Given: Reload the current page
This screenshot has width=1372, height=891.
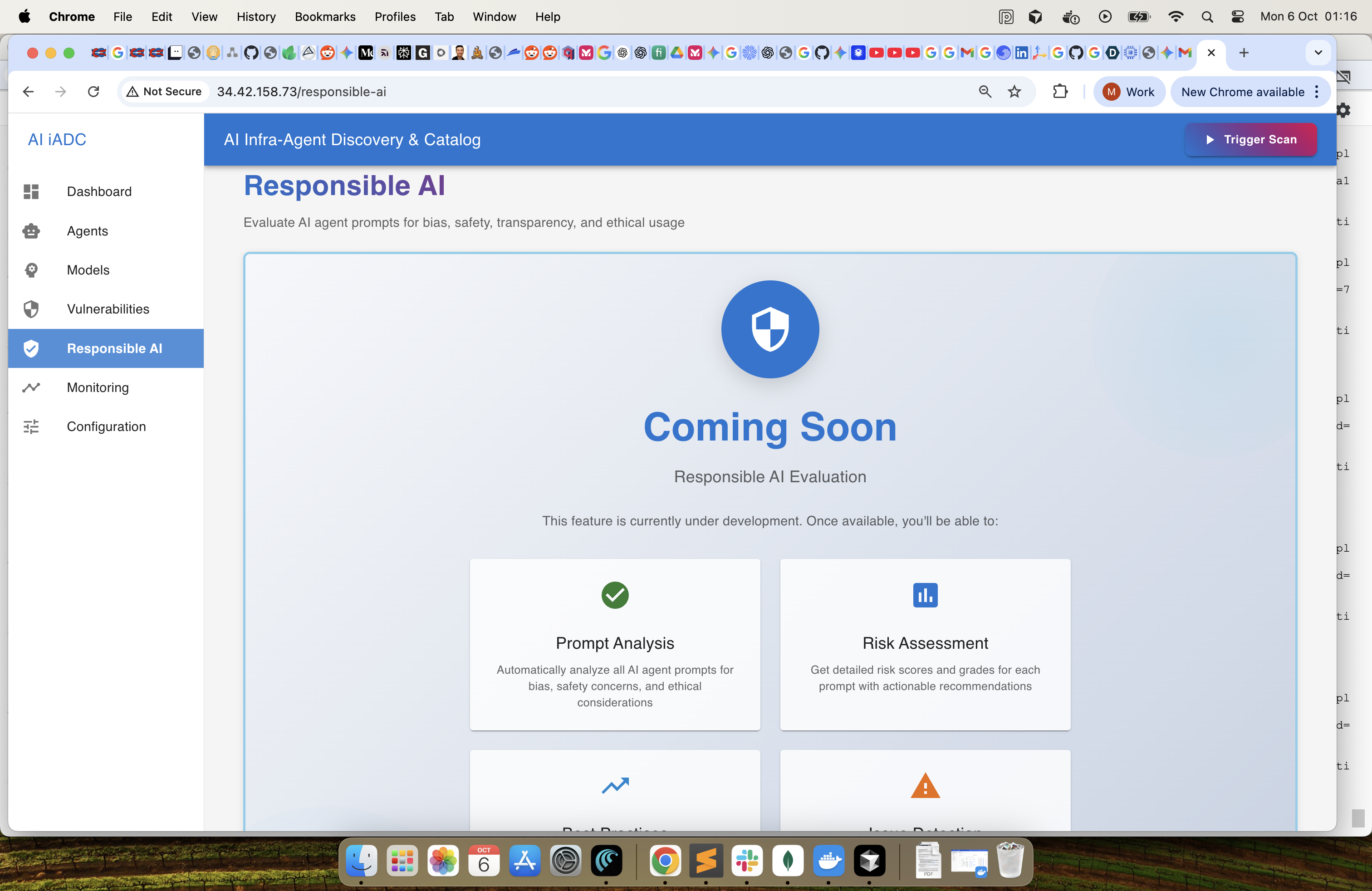Looking at the screenshot, I should click(93, 92).
